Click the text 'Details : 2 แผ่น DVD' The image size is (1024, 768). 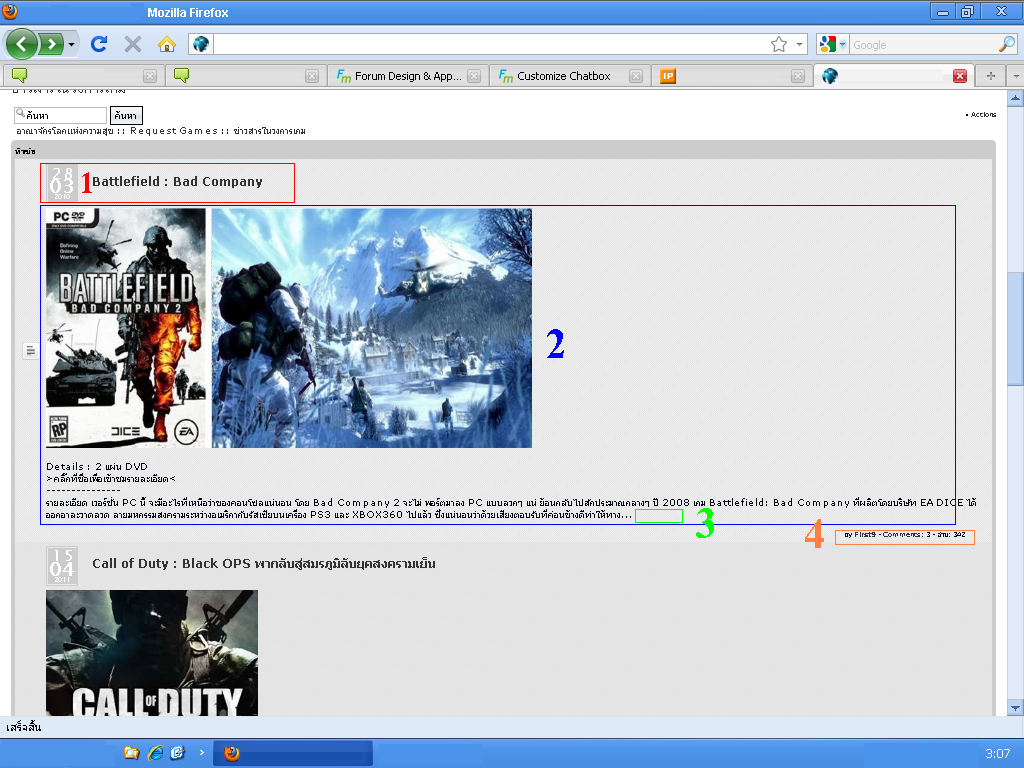pyautogui.click(x=97, y=466)
